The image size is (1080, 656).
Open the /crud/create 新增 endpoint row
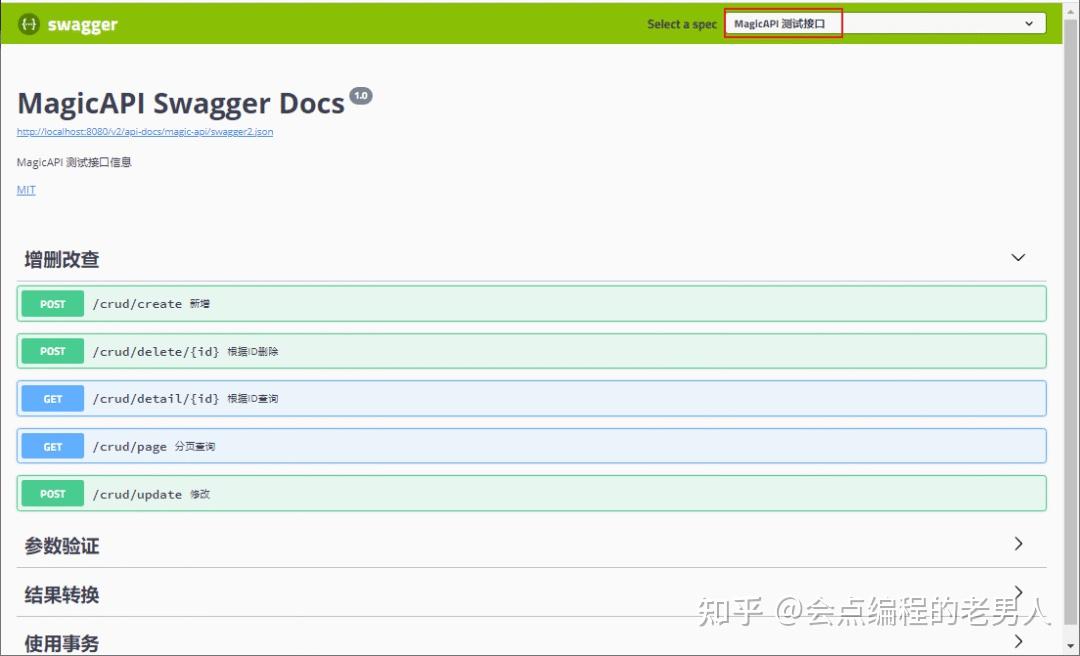point(400,303)
